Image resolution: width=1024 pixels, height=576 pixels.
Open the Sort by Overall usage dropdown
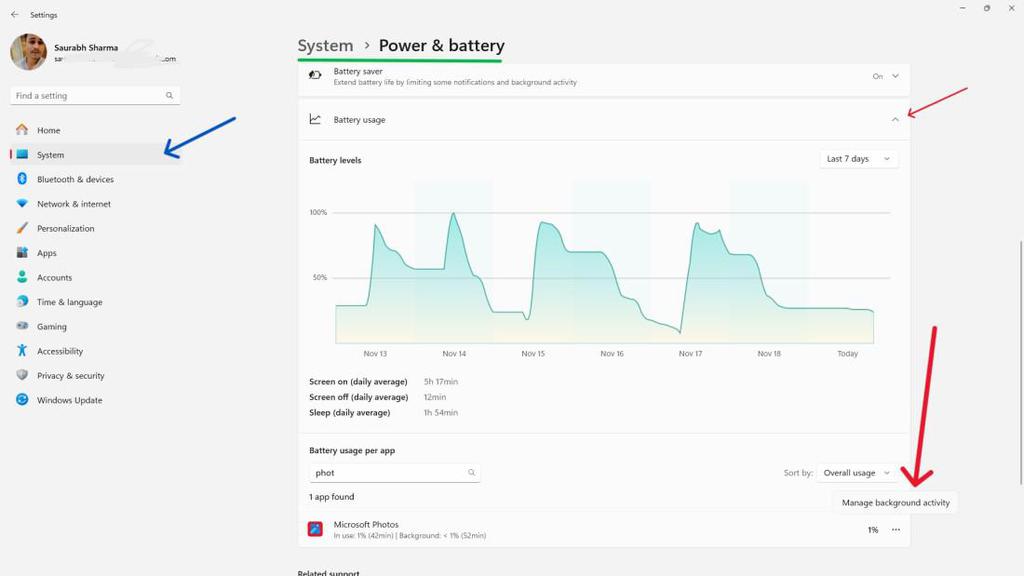tap(856, 473)
